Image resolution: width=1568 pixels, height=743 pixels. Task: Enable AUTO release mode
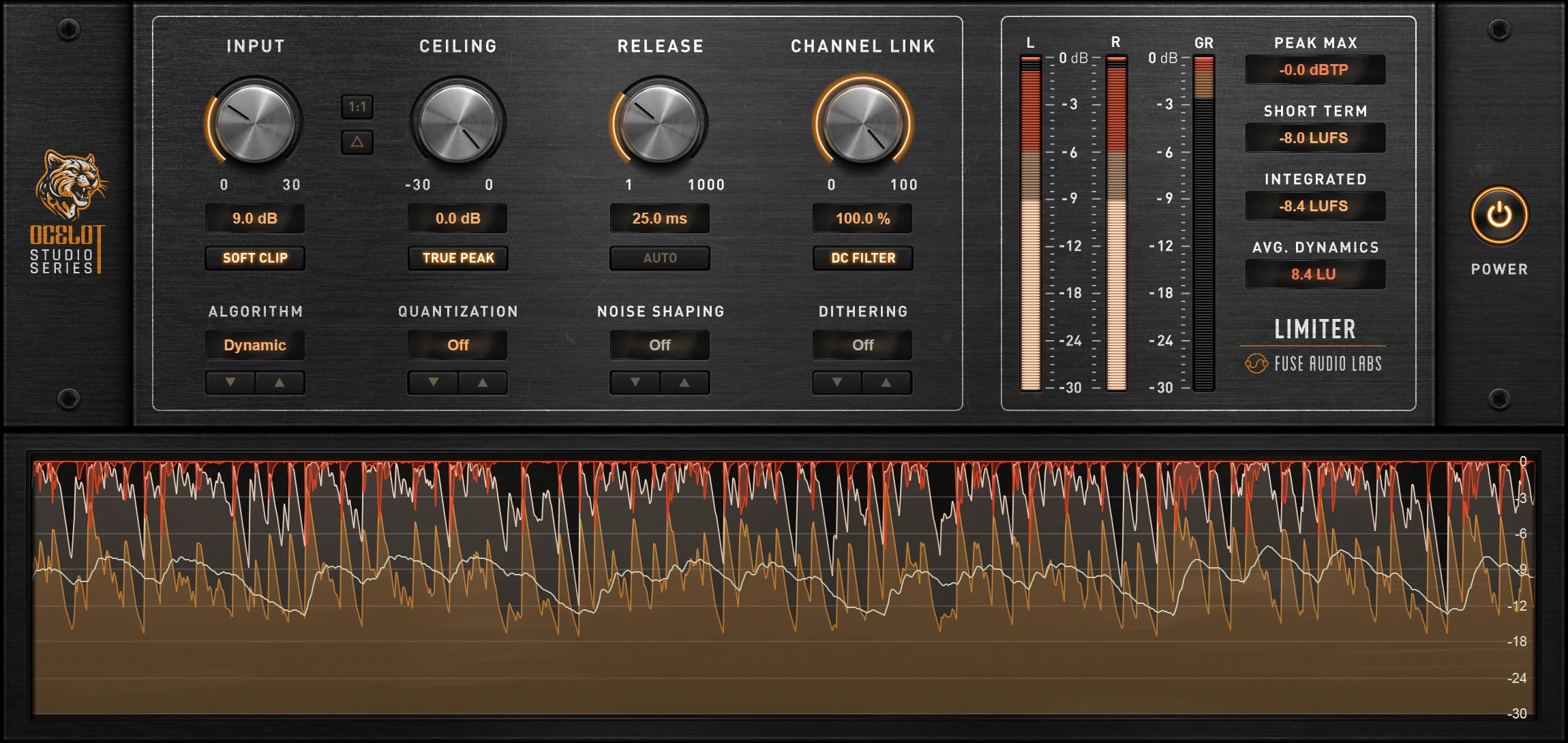[660, 258]
